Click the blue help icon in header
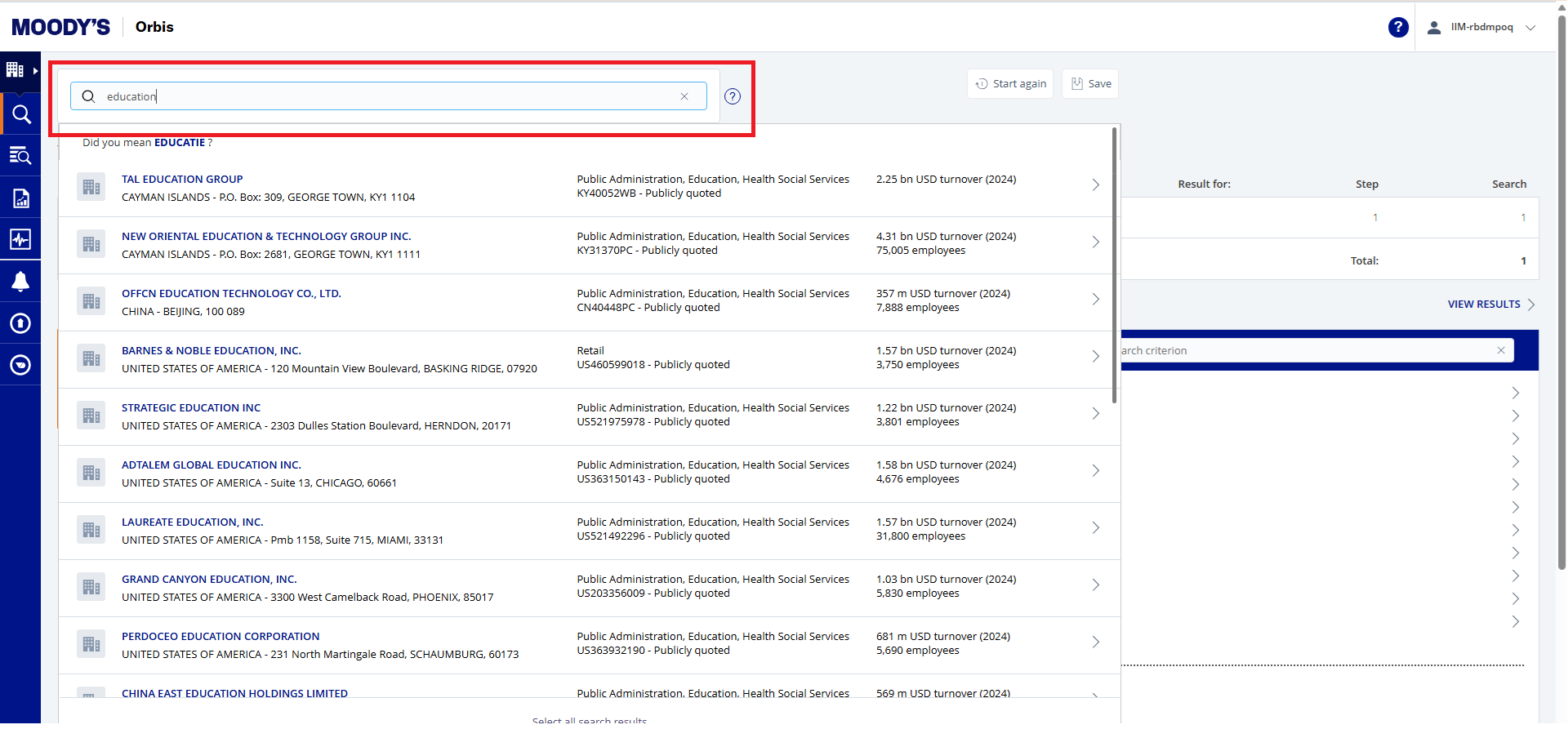The image size is (1568, 738). (x=1397, y=27)
